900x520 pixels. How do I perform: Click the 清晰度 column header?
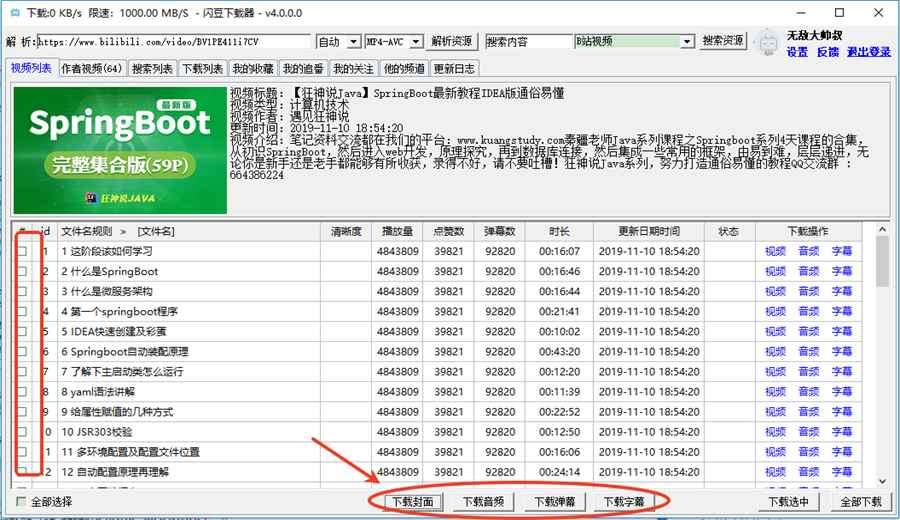346,231
